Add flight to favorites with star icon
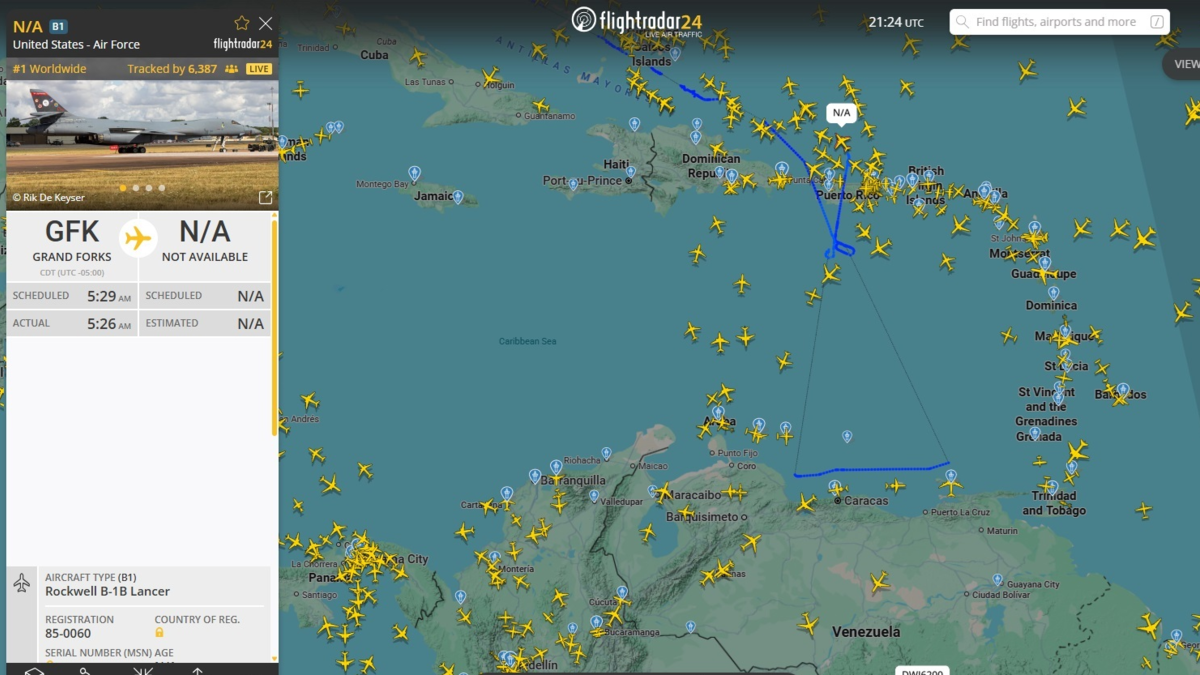This screenshot has width=1200, height=675. point(241,23)
